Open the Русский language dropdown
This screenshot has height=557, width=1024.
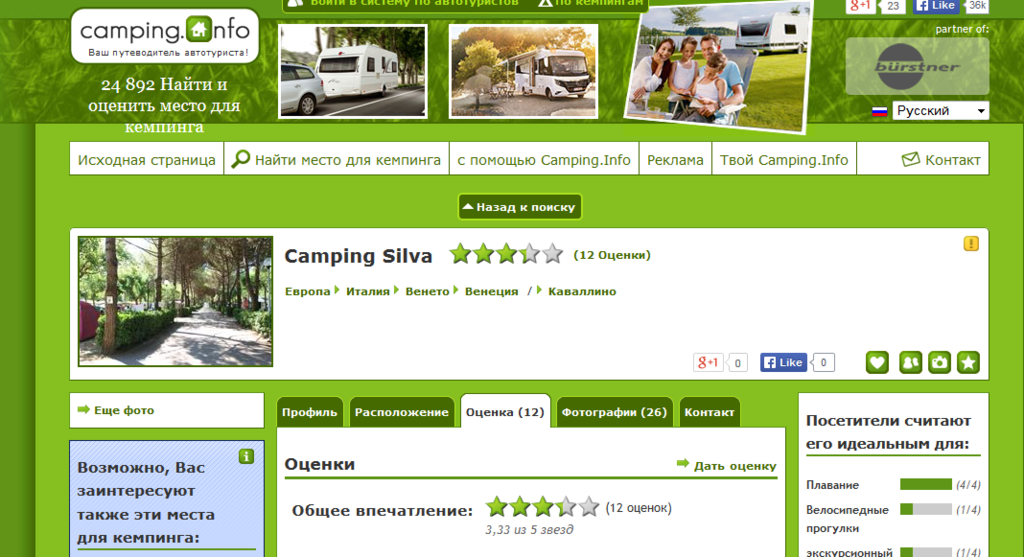[940, 111]
